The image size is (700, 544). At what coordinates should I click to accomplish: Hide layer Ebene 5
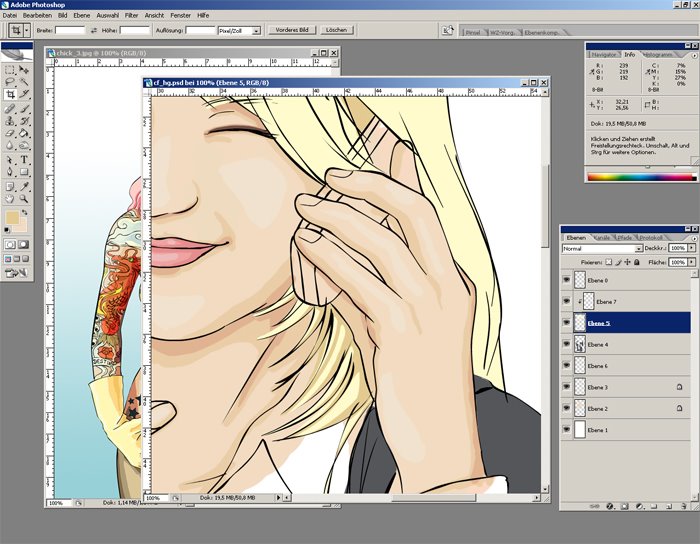pos(567,322)
